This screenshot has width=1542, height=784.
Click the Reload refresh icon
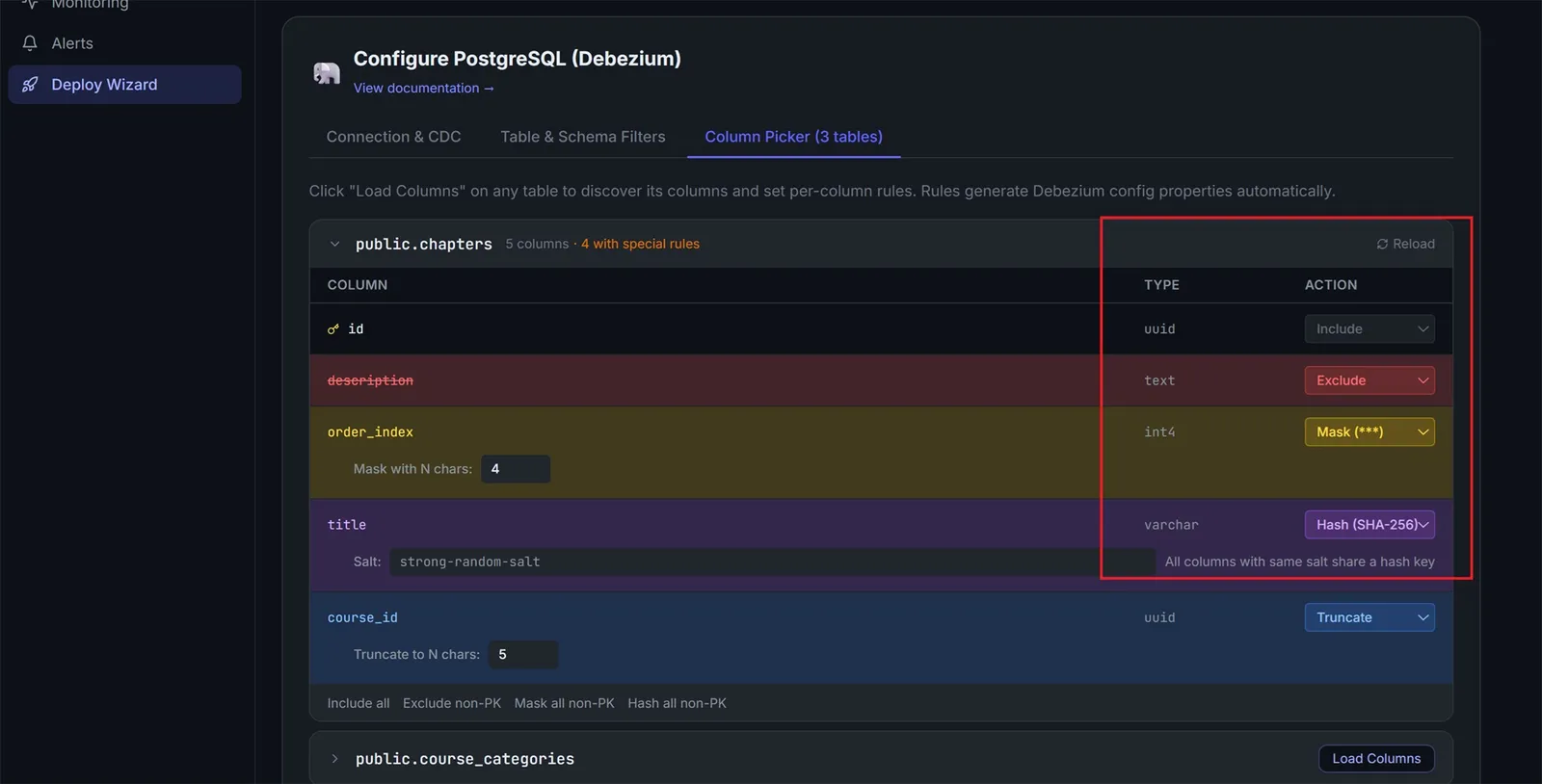[1382, 245]
